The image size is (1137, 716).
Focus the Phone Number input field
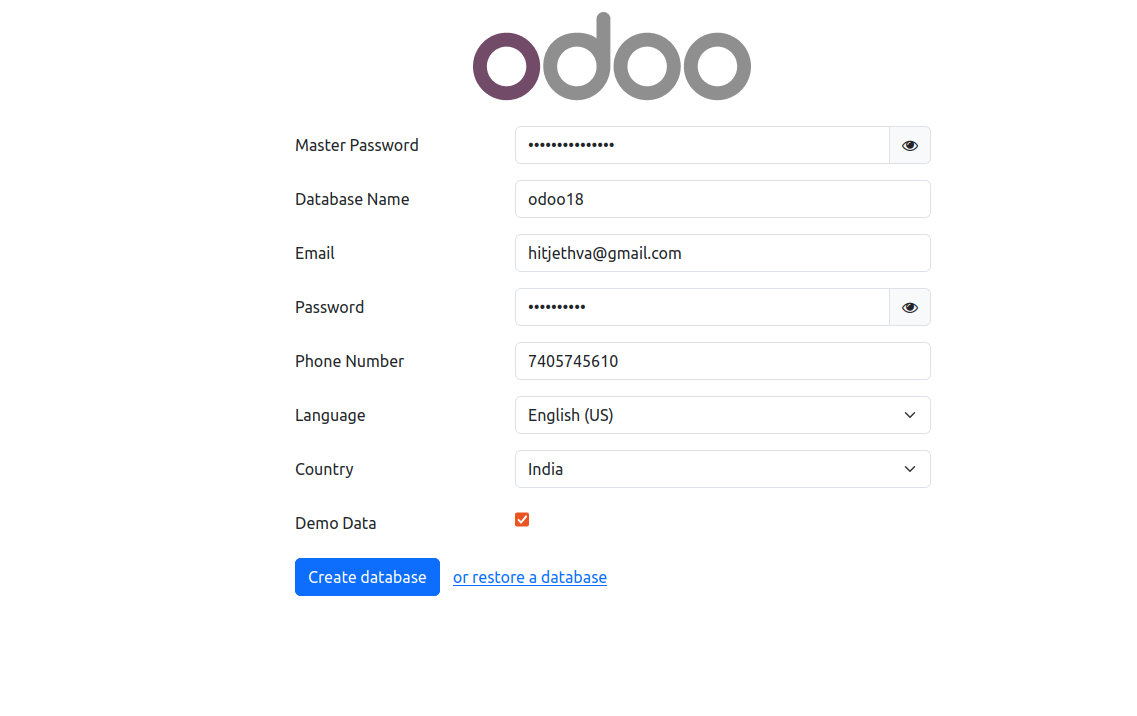tap(722, 361)
